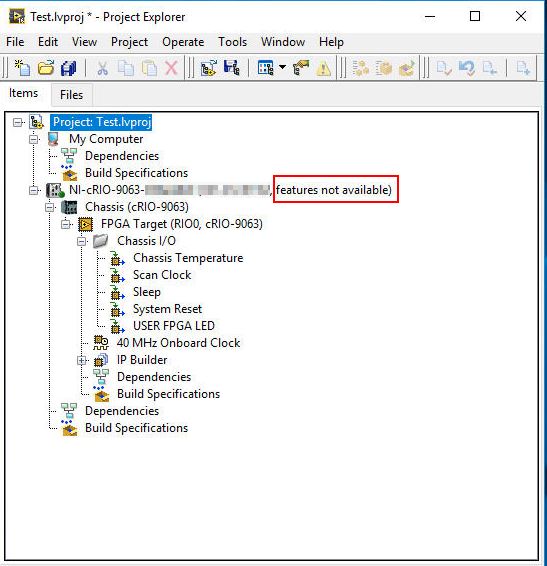
Task: Select Dependencies under the cRIO target
Action: click(122, 411)
